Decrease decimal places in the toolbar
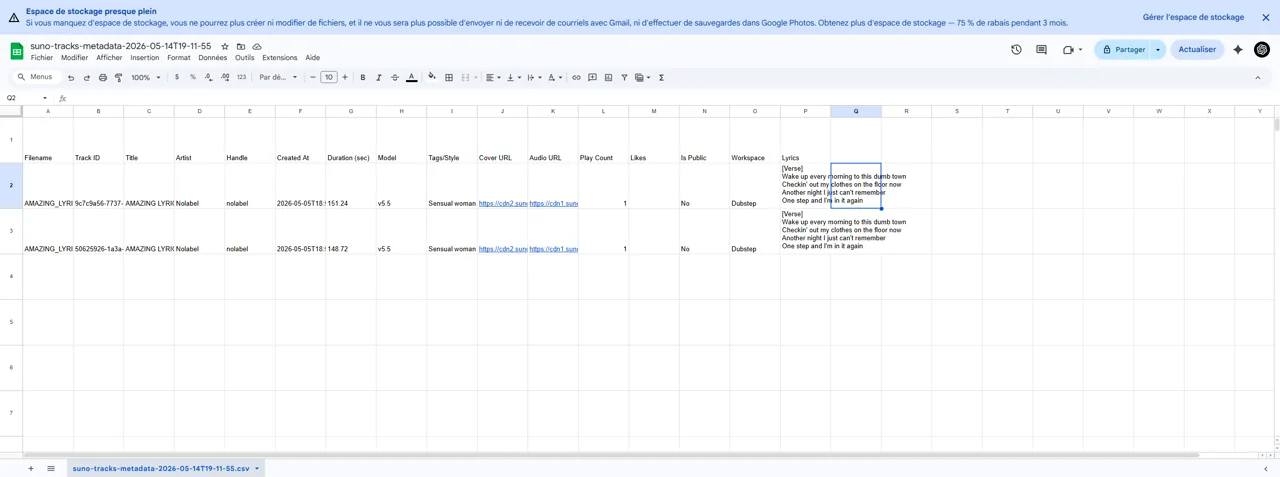This screenshot has height=477, width=1280. click(x=209, y=77)
